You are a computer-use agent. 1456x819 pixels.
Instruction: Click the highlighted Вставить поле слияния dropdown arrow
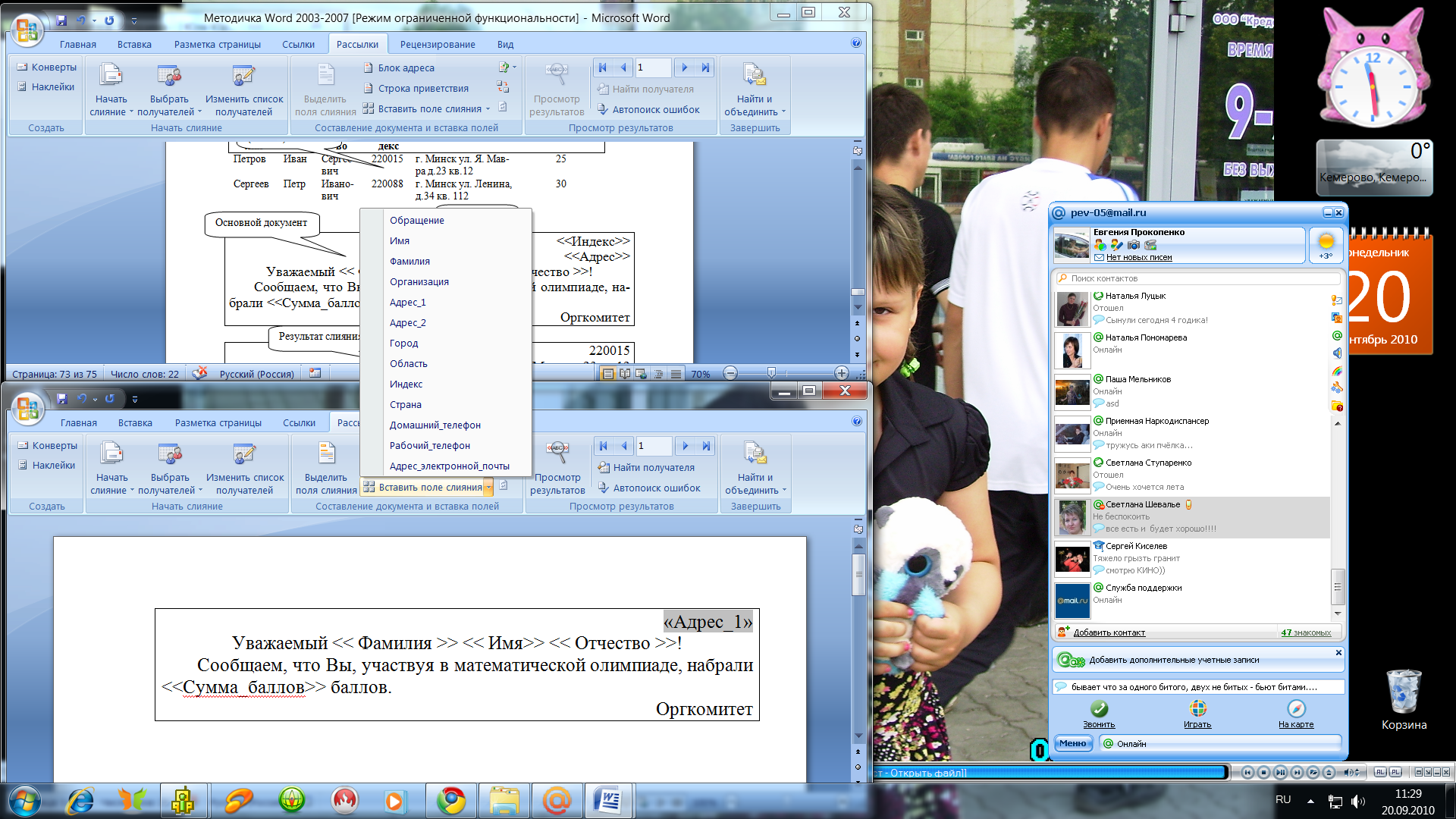pyautogui.click(x=488, y=487)
